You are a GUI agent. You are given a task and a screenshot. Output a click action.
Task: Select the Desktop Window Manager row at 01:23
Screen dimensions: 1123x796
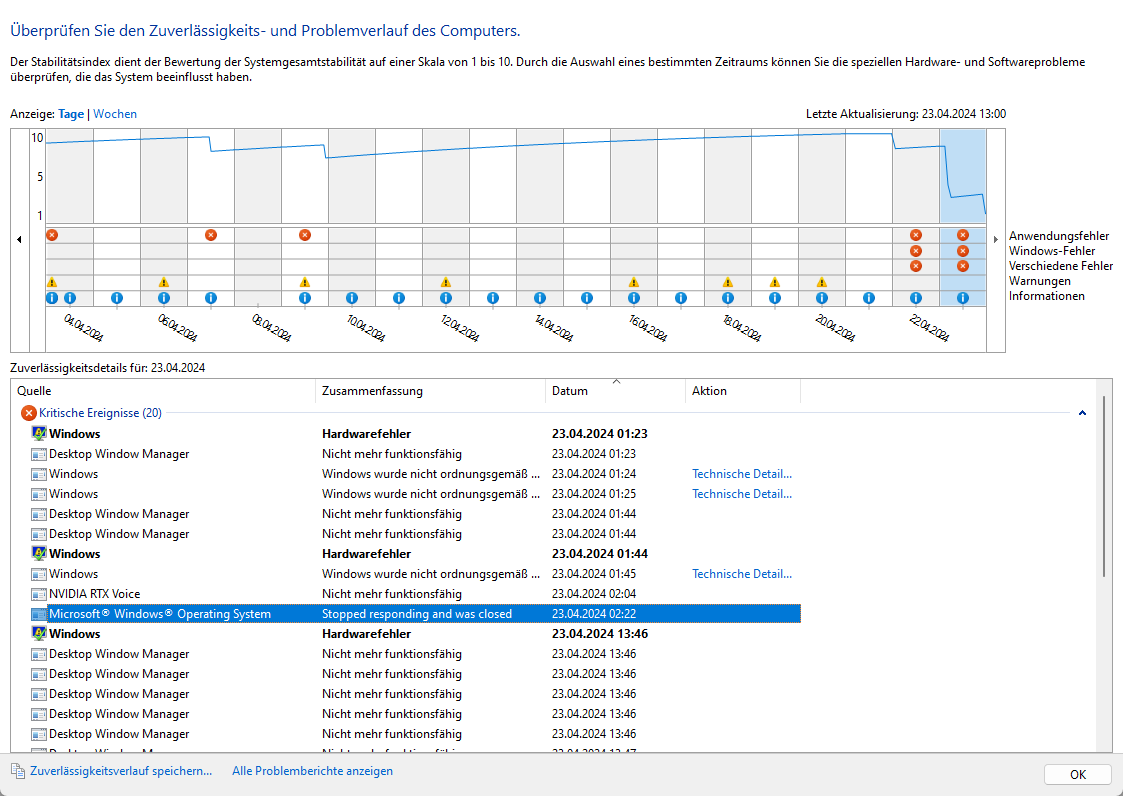pyautogui.click(x=415, y=454)
